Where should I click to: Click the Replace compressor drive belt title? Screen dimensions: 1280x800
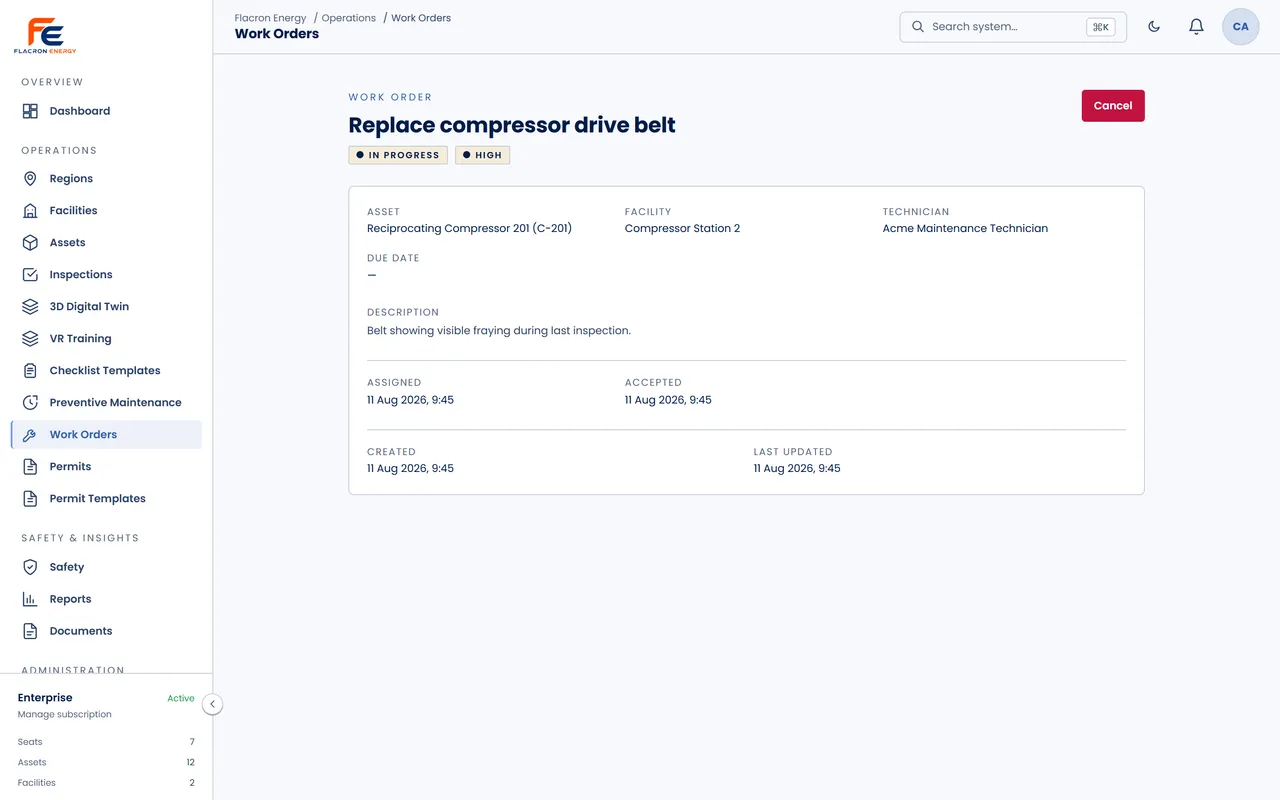click(512, 125)
